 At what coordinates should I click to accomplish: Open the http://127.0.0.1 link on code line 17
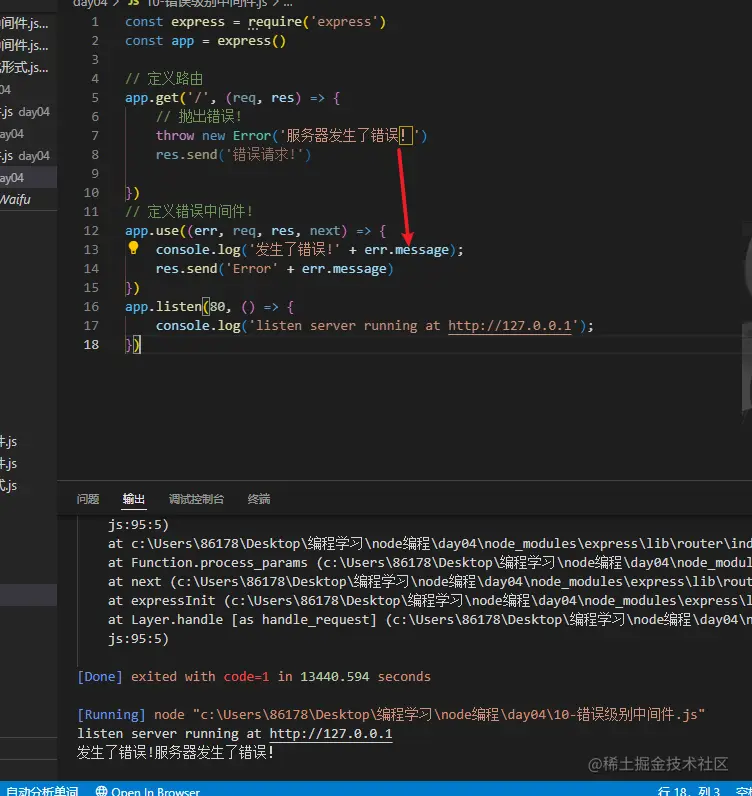510,325
